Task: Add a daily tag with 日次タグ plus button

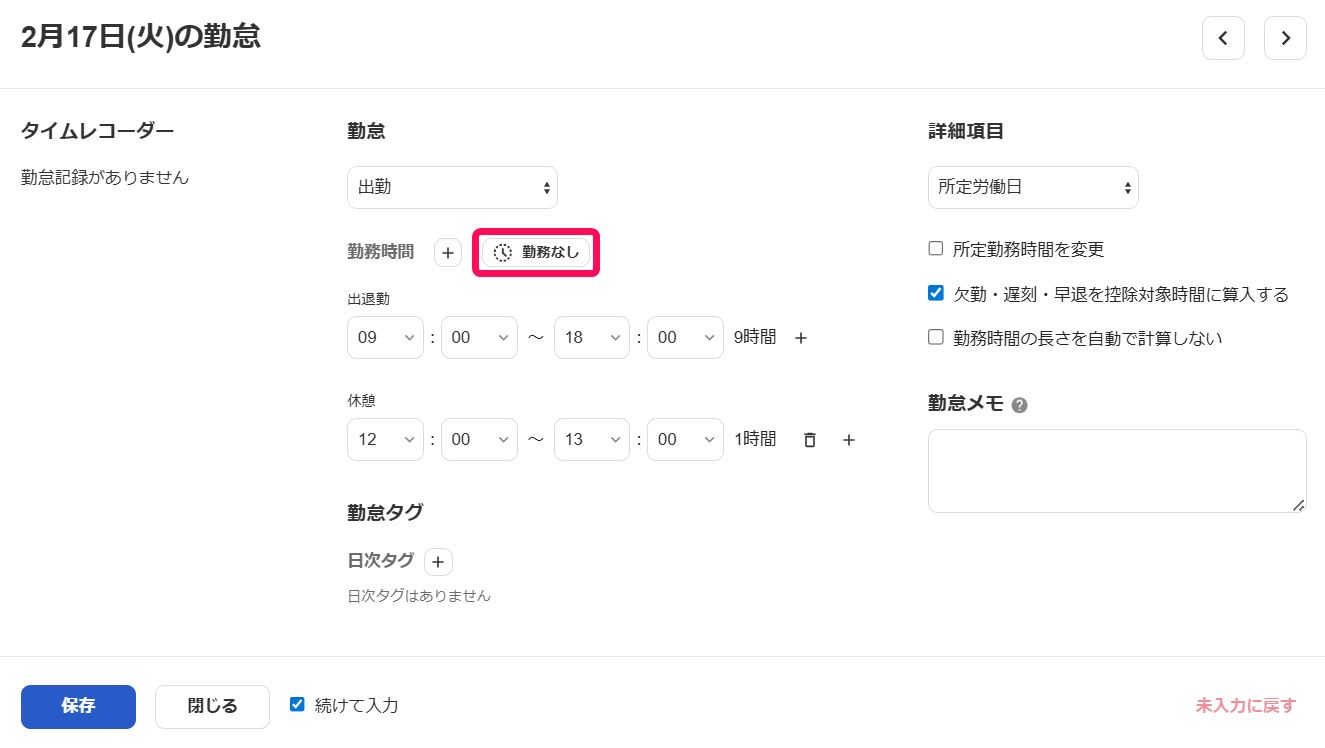Action: (438, 562)
